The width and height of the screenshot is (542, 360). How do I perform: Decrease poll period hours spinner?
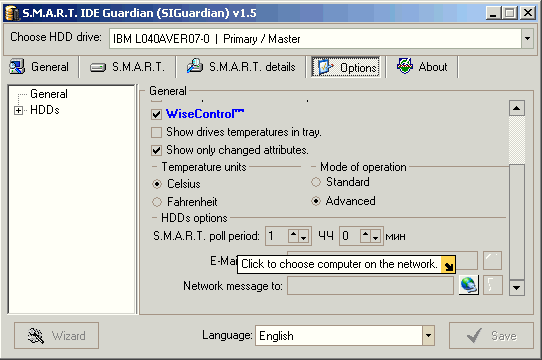coord(303,236)
